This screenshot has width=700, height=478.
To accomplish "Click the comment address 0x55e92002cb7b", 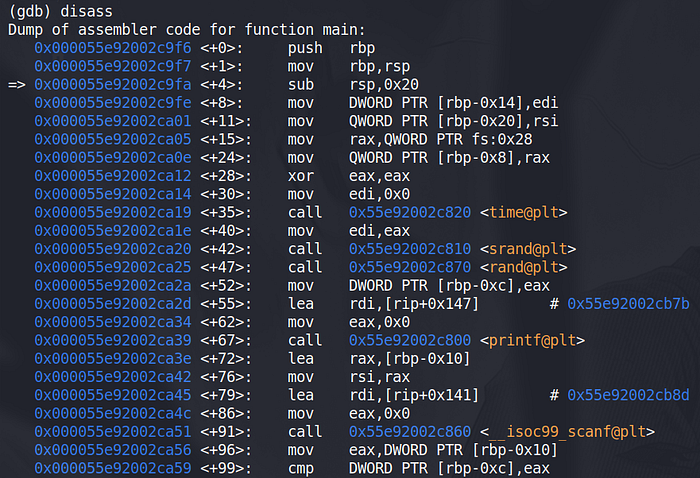I will [x=628, y=304].
